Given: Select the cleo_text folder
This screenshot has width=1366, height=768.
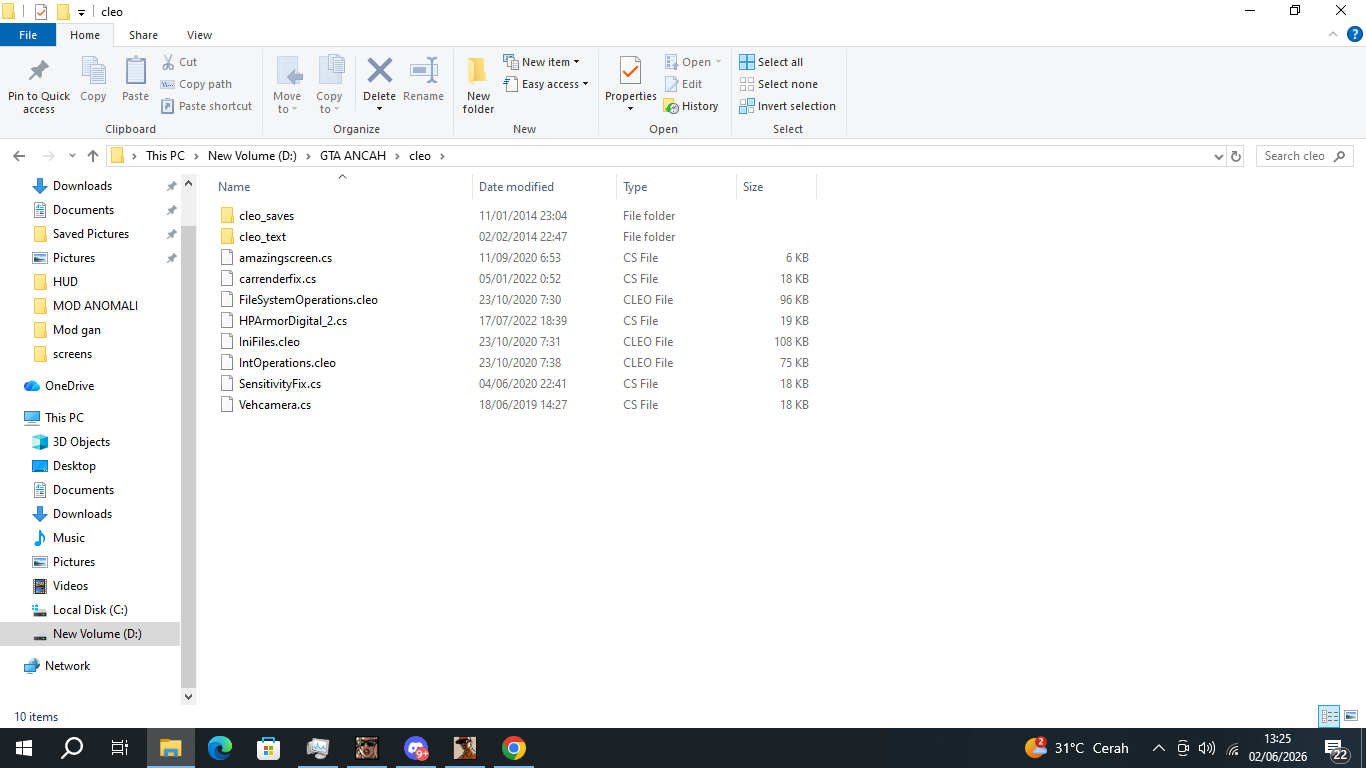Looking at the screenshot, I should [x=262, y=237].
